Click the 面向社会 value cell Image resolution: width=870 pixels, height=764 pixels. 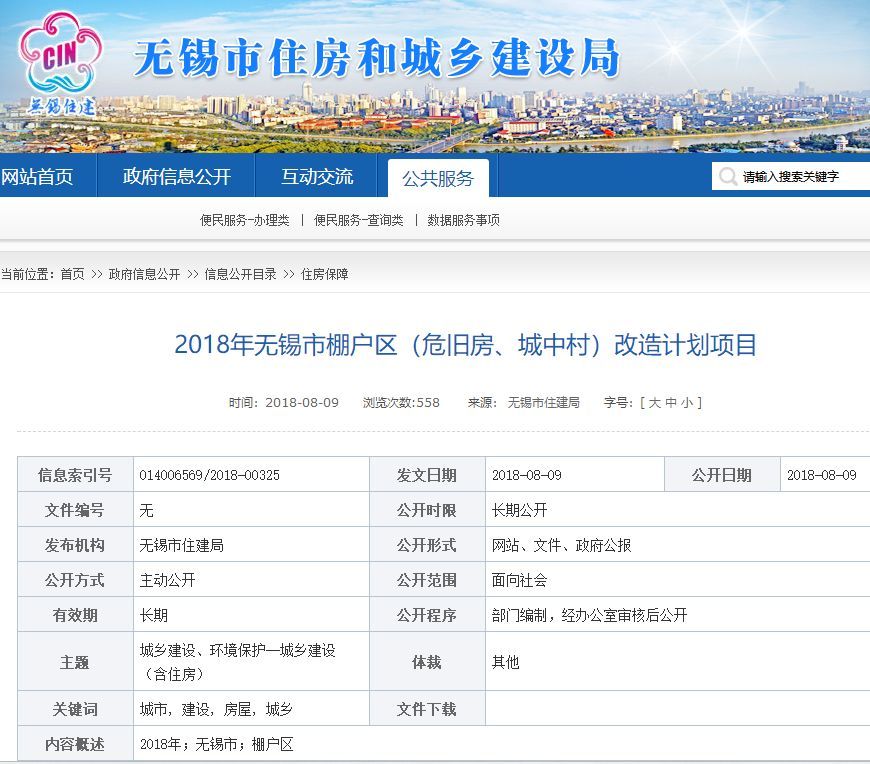coord(677,580)
